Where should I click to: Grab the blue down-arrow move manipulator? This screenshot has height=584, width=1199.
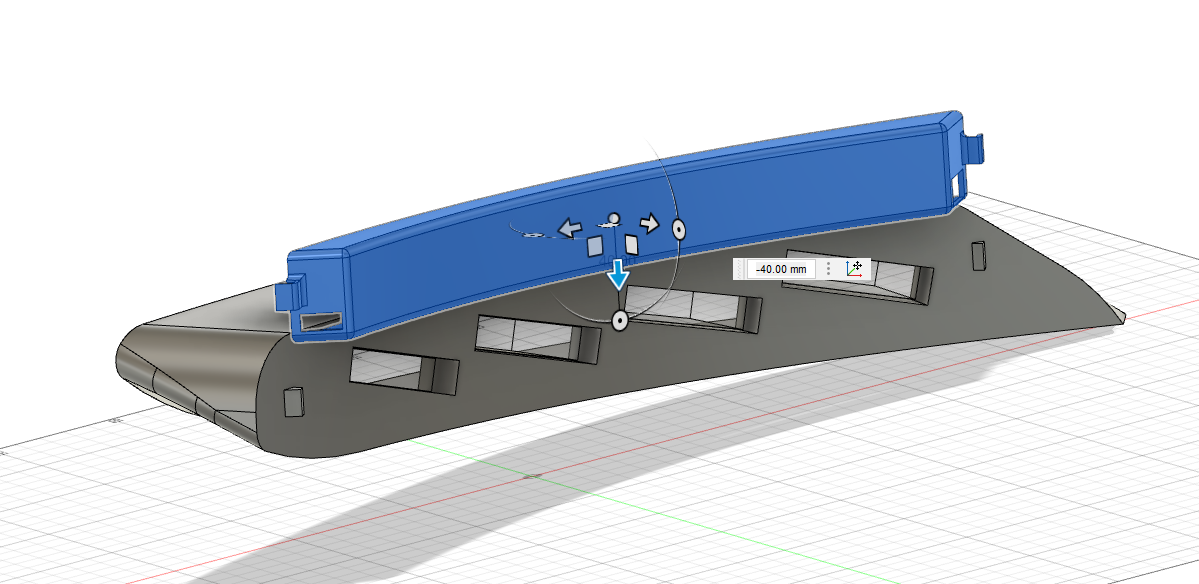pyautogui.click(x=619, y=275)
